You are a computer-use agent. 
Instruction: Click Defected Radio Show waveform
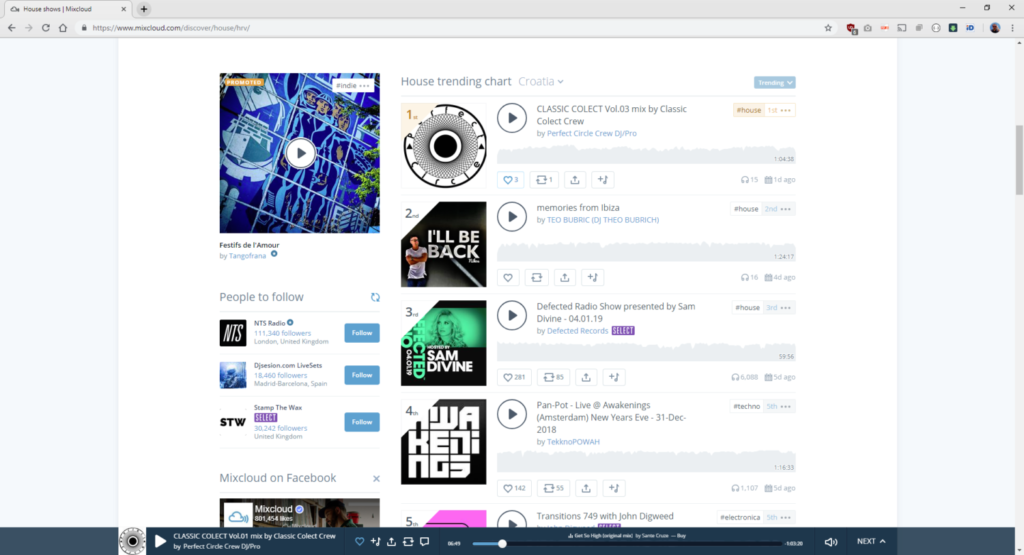646,353
